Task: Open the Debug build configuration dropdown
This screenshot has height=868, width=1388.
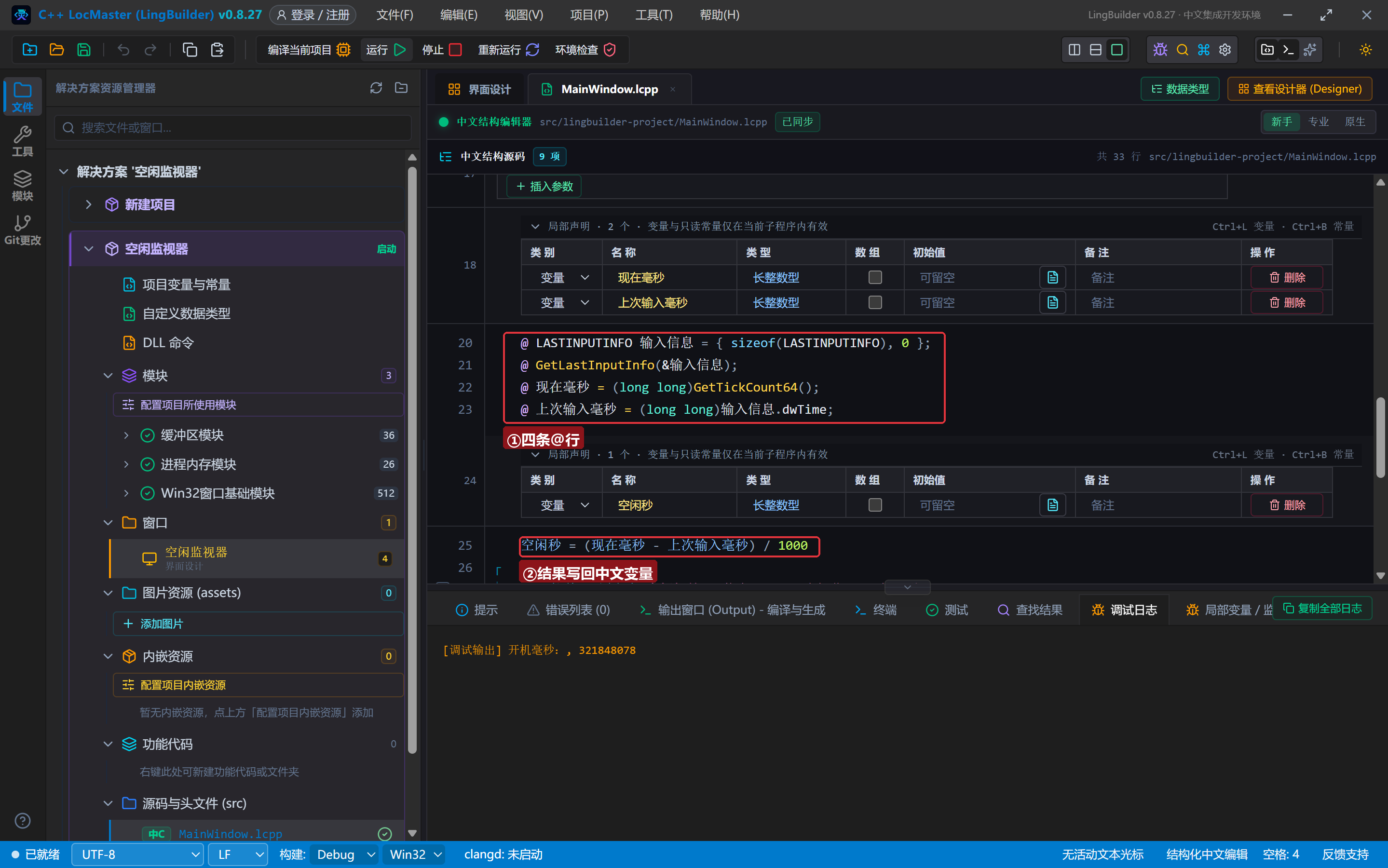Action: coord(344,855)
